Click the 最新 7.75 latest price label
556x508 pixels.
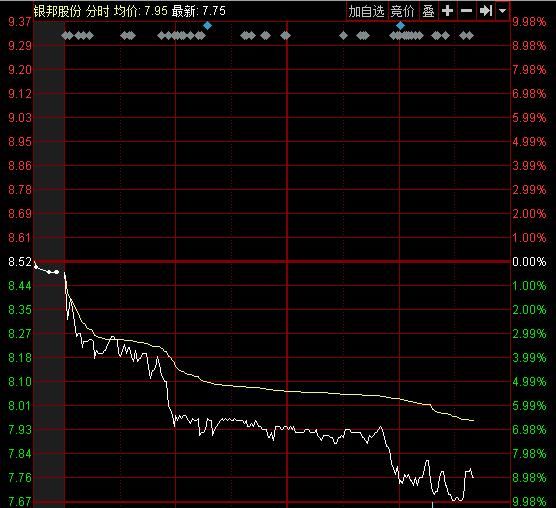199,11
